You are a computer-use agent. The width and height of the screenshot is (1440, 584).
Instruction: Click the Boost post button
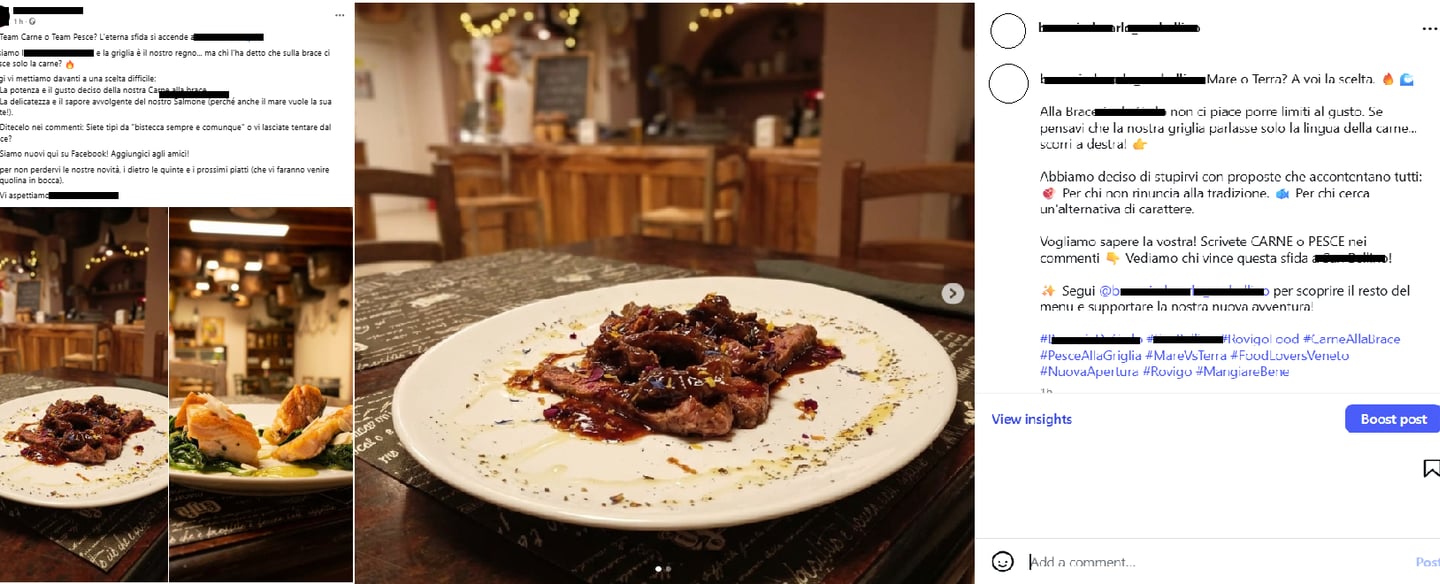1393,419
